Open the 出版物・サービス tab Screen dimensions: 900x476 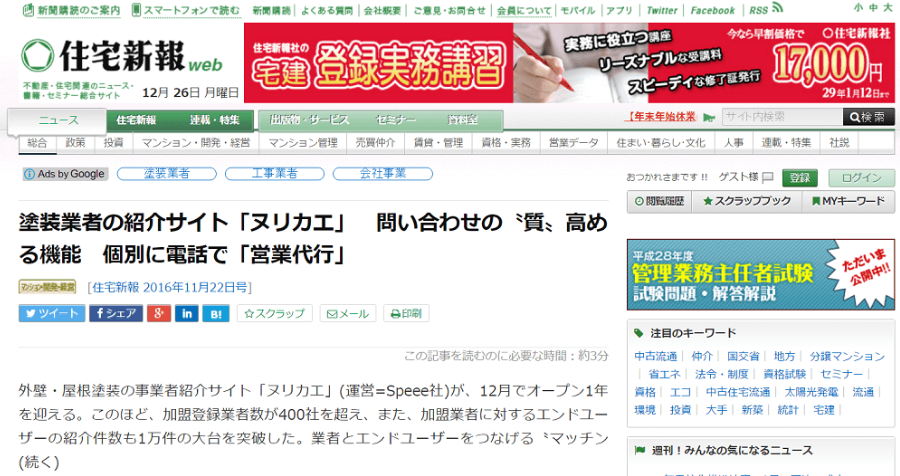coord(301,120)
